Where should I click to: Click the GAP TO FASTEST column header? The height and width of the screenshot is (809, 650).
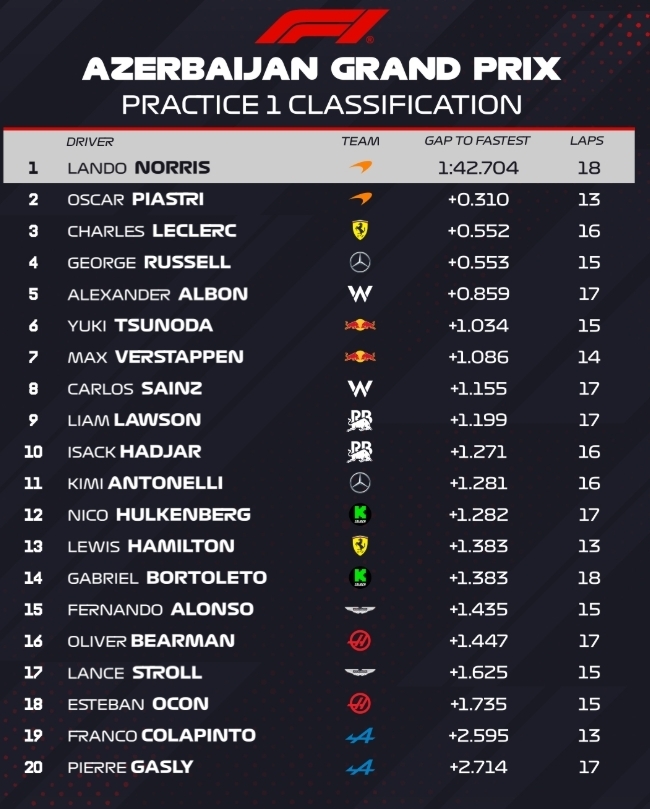pyautogui.click(x=477, y=142)
